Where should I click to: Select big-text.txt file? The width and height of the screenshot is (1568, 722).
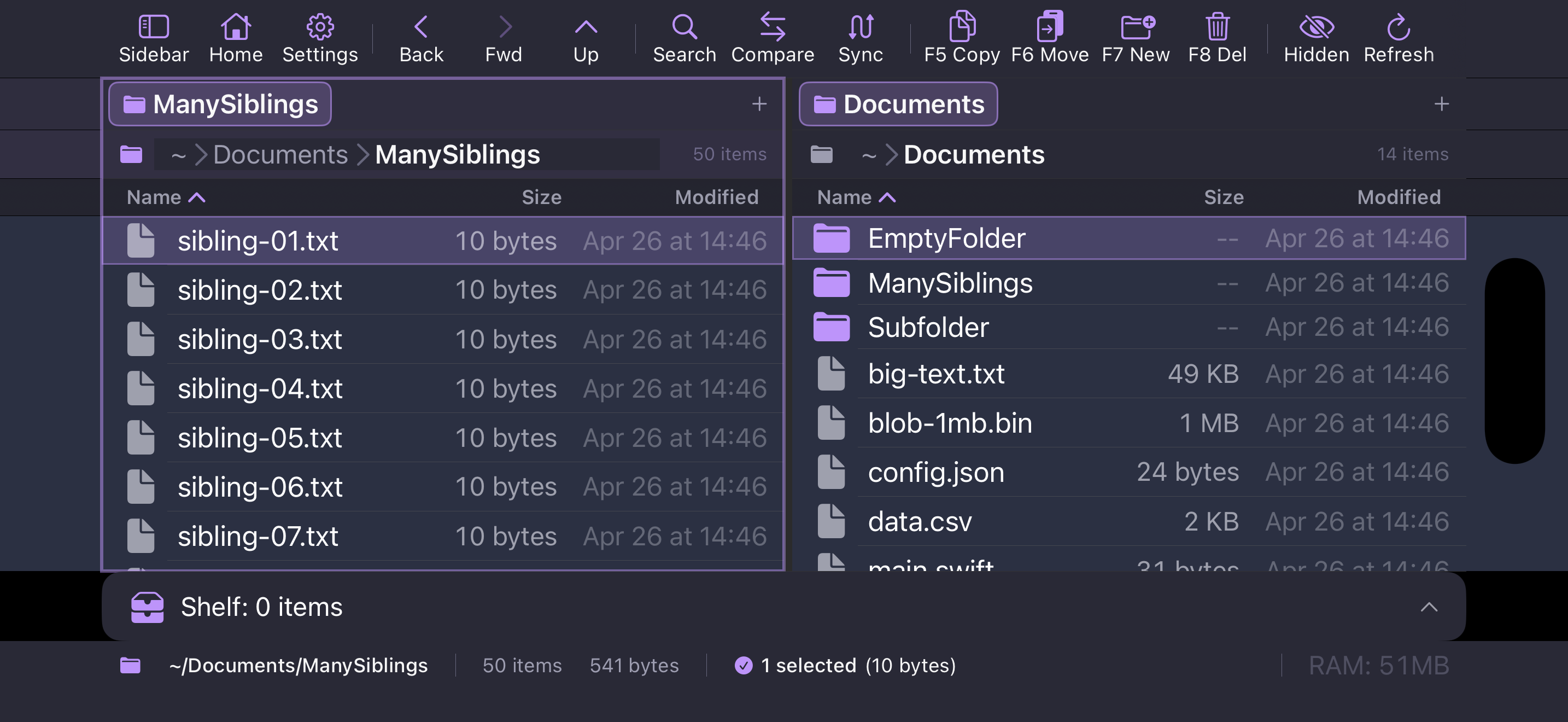[1129, 374]
